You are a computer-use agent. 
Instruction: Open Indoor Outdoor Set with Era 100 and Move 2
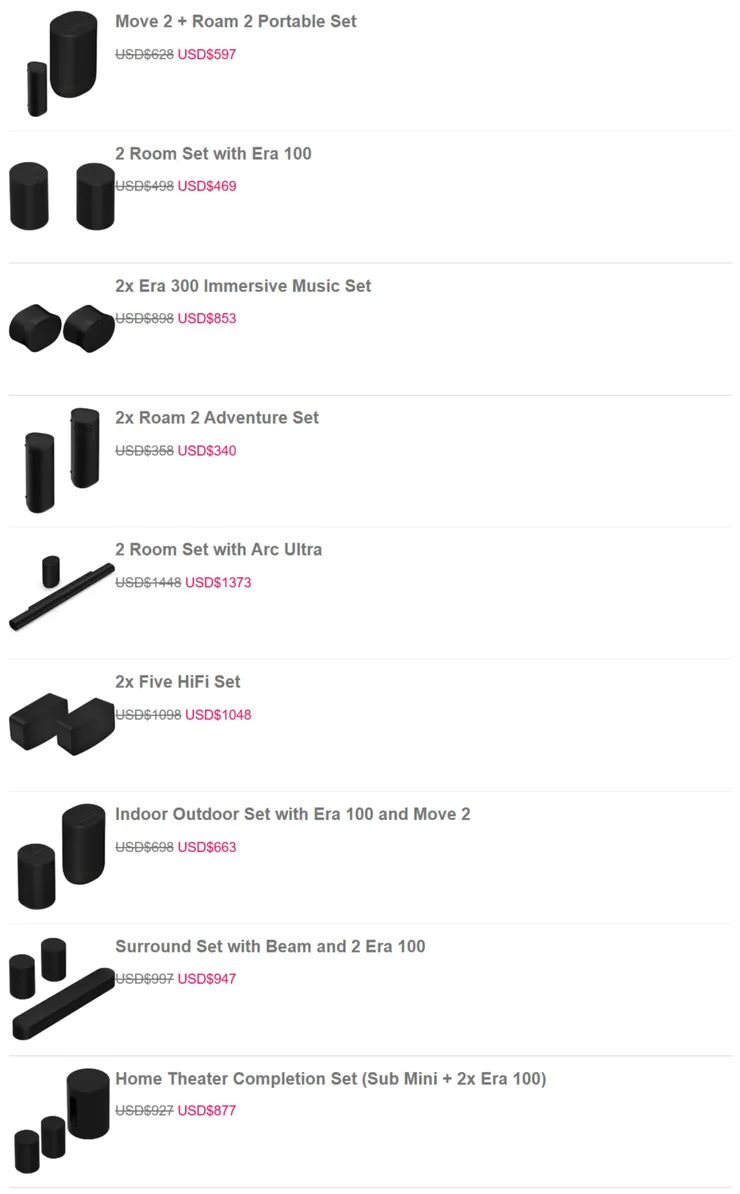[x=292, y=814]
